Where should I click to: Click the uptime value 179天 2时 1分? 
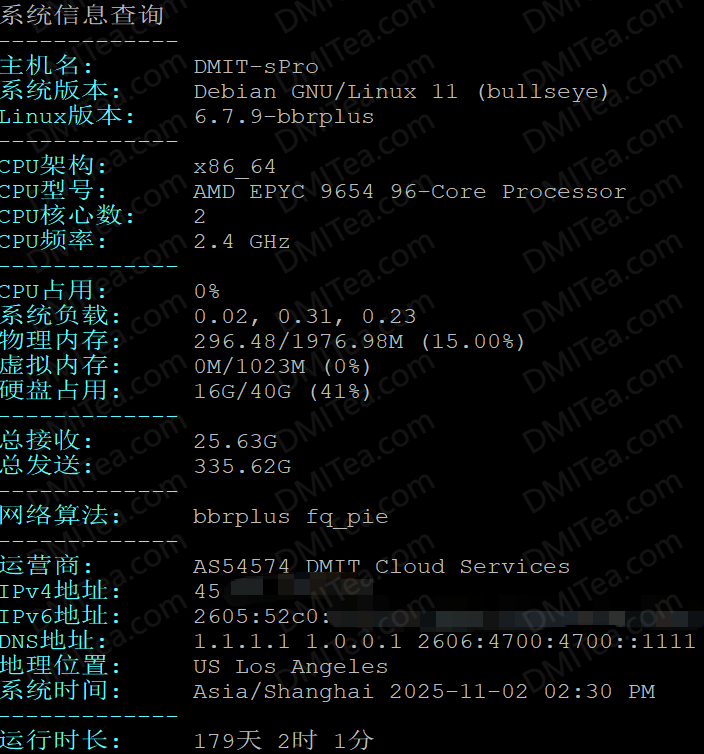283,741
